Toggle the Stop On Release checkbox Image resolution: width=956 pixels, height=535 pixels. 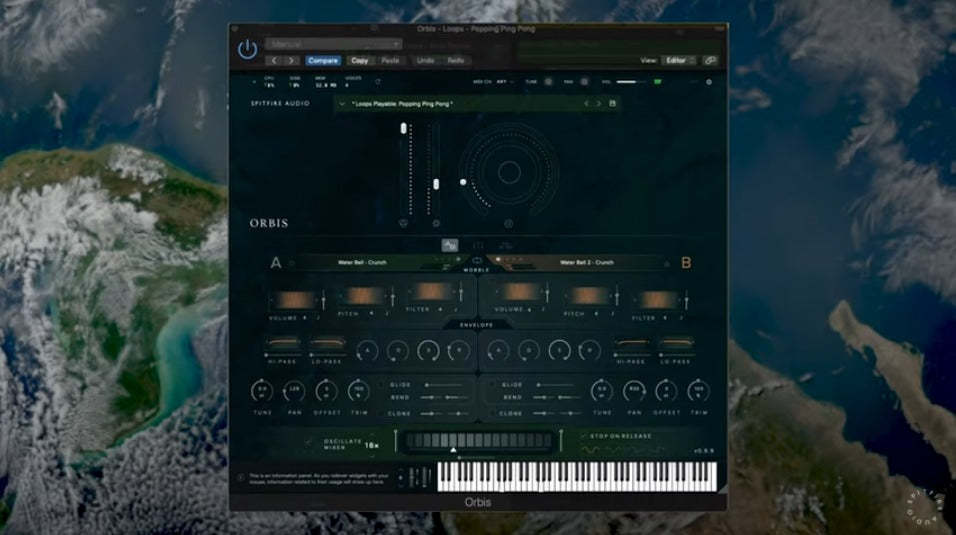point(584,436)
